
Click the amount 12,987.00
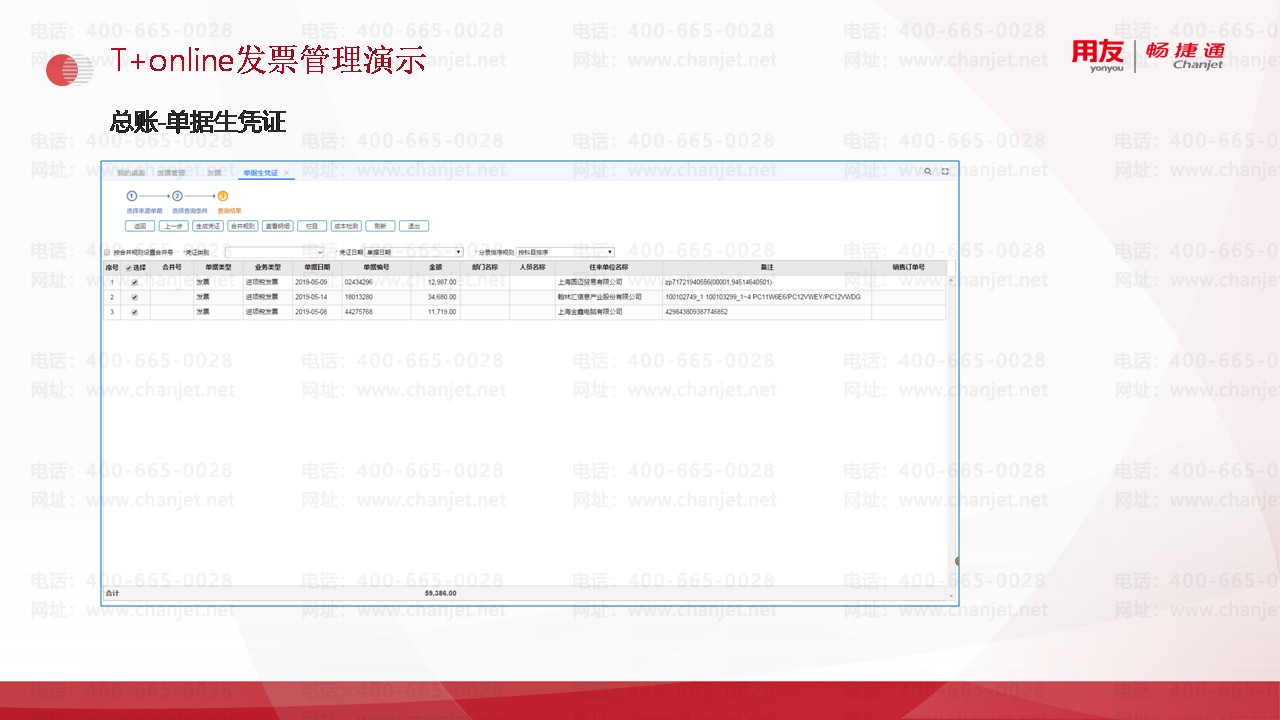[442, 282]
